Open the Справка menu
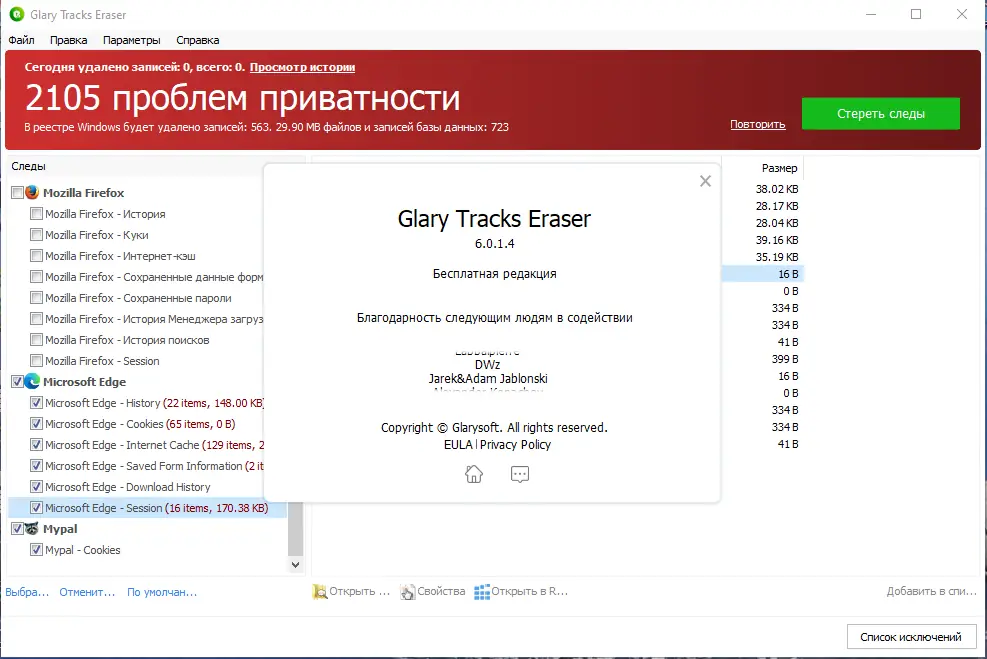 click(x=198, y=40)
